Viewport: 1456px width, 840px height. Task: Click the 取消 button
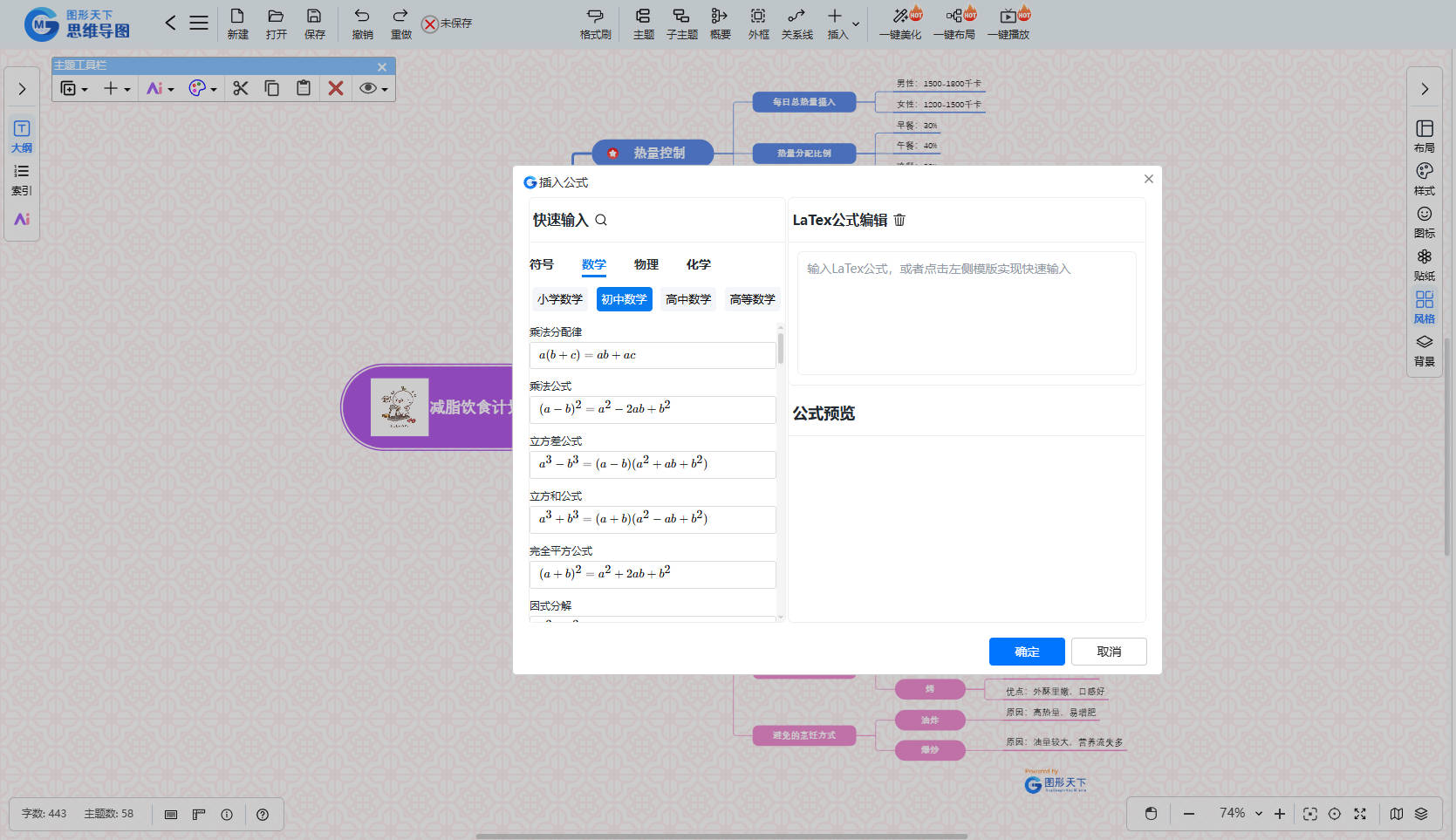tap(1108, 652)
